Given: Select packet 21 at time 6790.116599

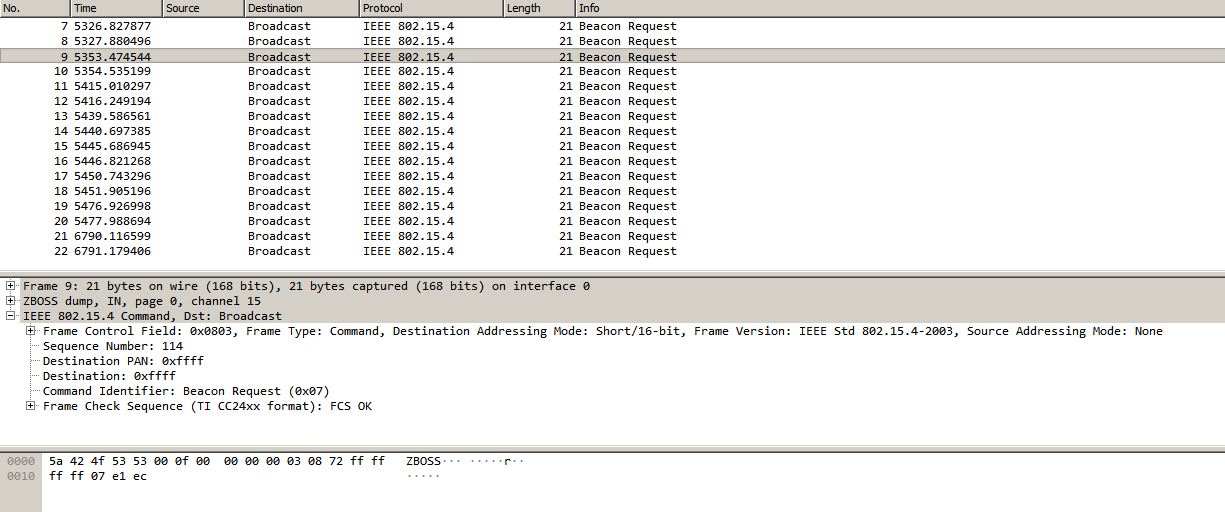Looking at the screenshot, I should click(x=612, y=236).
